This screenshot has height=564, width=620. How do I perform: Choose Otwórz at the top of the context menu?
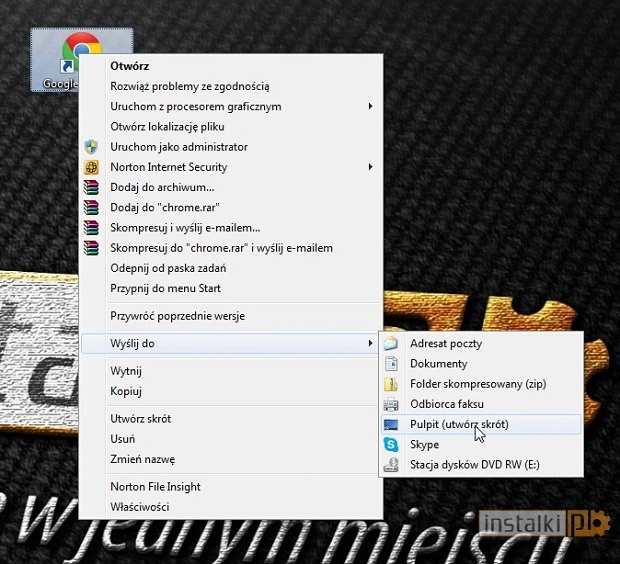click(130, 66)
